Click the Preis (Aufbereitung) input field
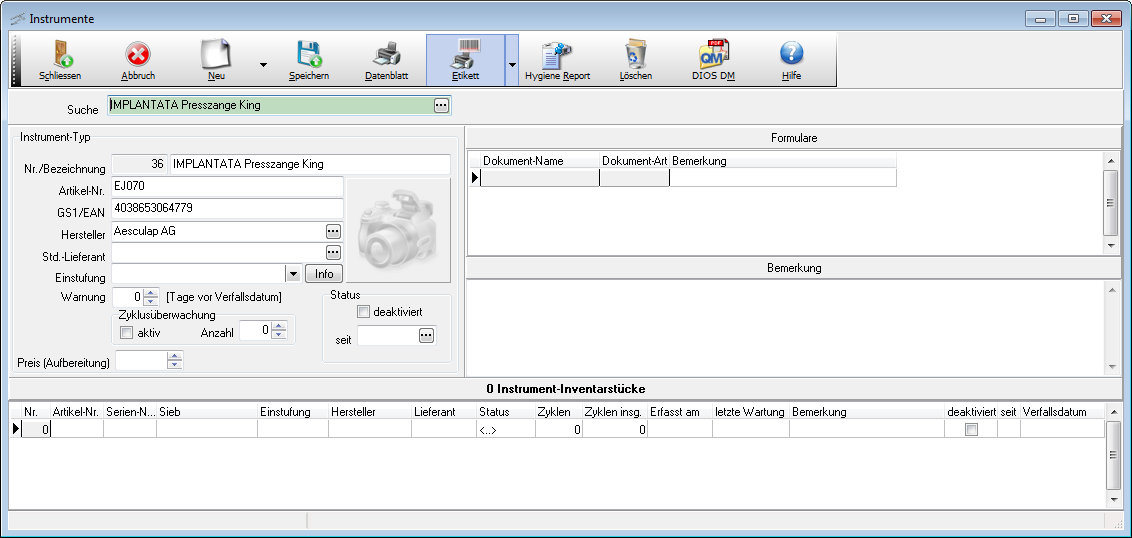Image resolution: width=1132 pixels, height=538 pixels. click(x=142, y=360)
